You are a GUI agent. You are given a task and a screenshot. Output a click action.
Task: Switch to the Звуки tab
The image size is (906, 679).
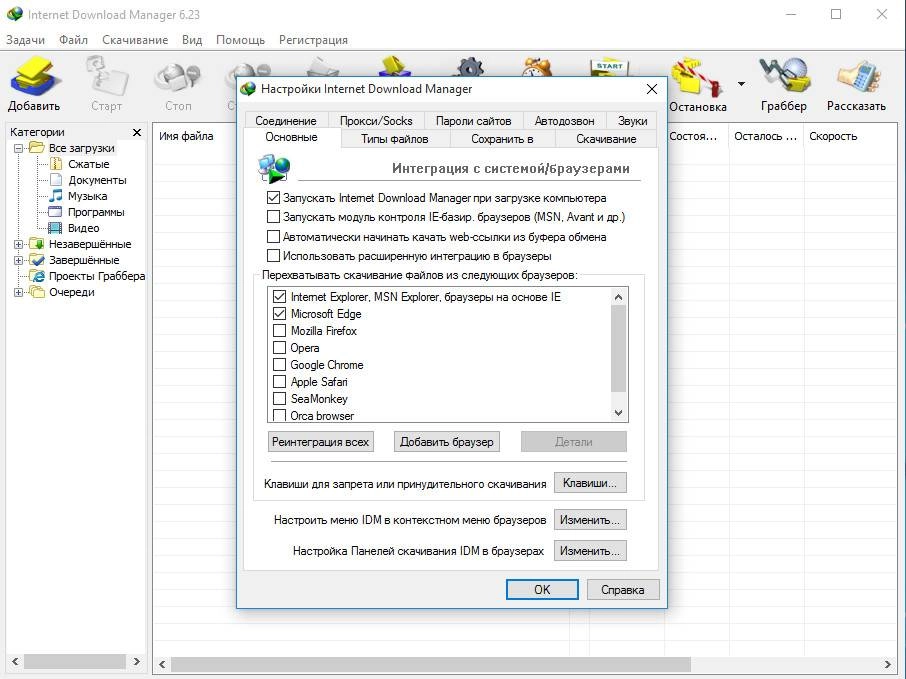coord(632,121)
